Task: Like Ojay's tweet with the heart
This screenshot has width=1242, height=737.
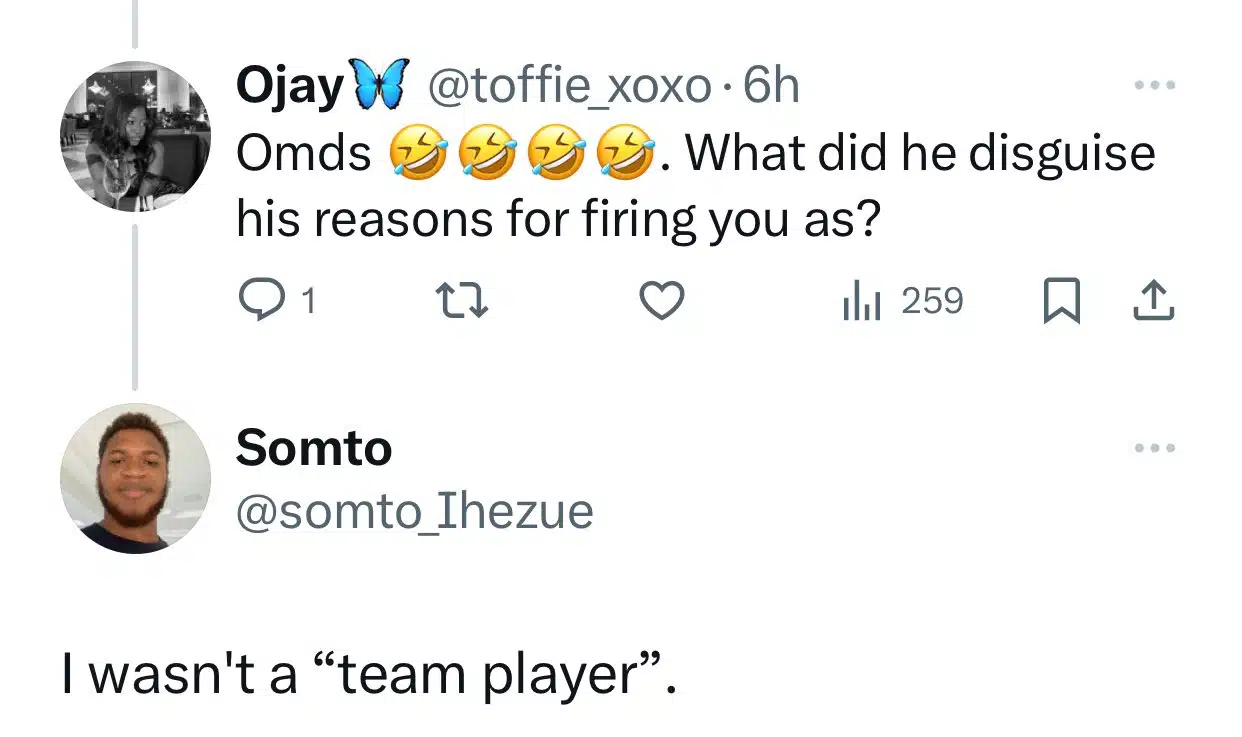Action: click(x=661, y=300)
